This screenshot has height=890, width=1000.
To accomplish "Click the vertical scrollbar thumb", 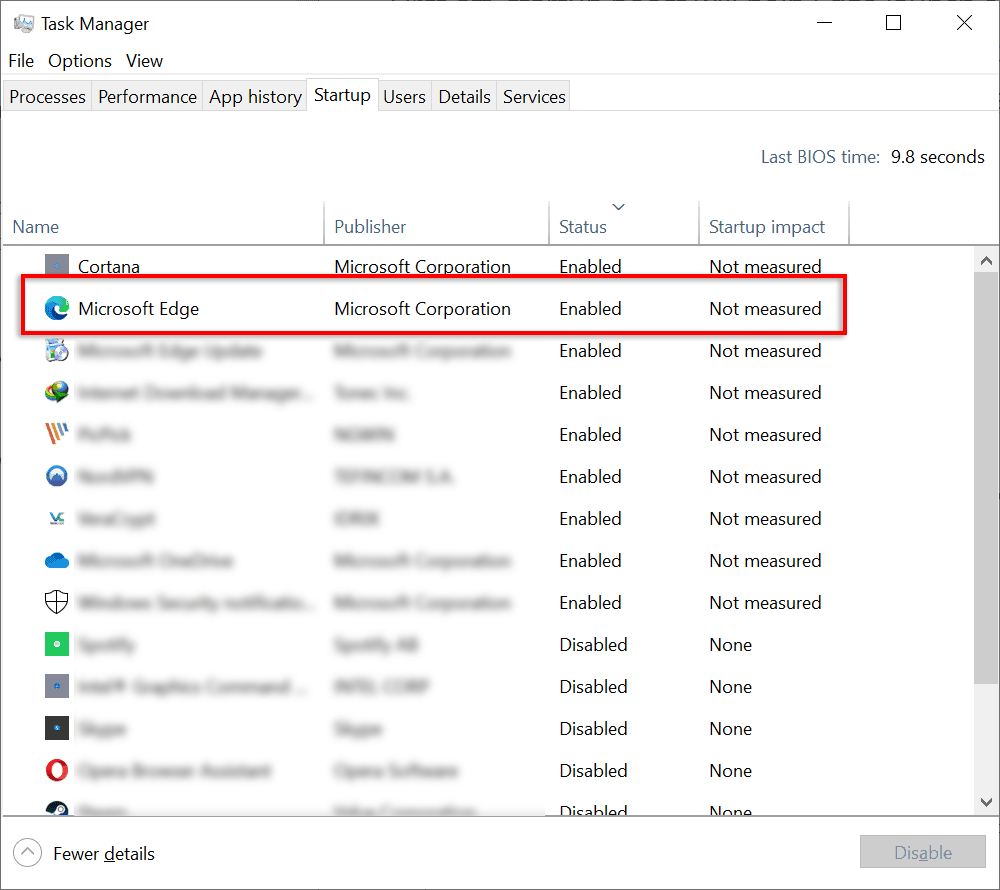I will pos(986,478).
